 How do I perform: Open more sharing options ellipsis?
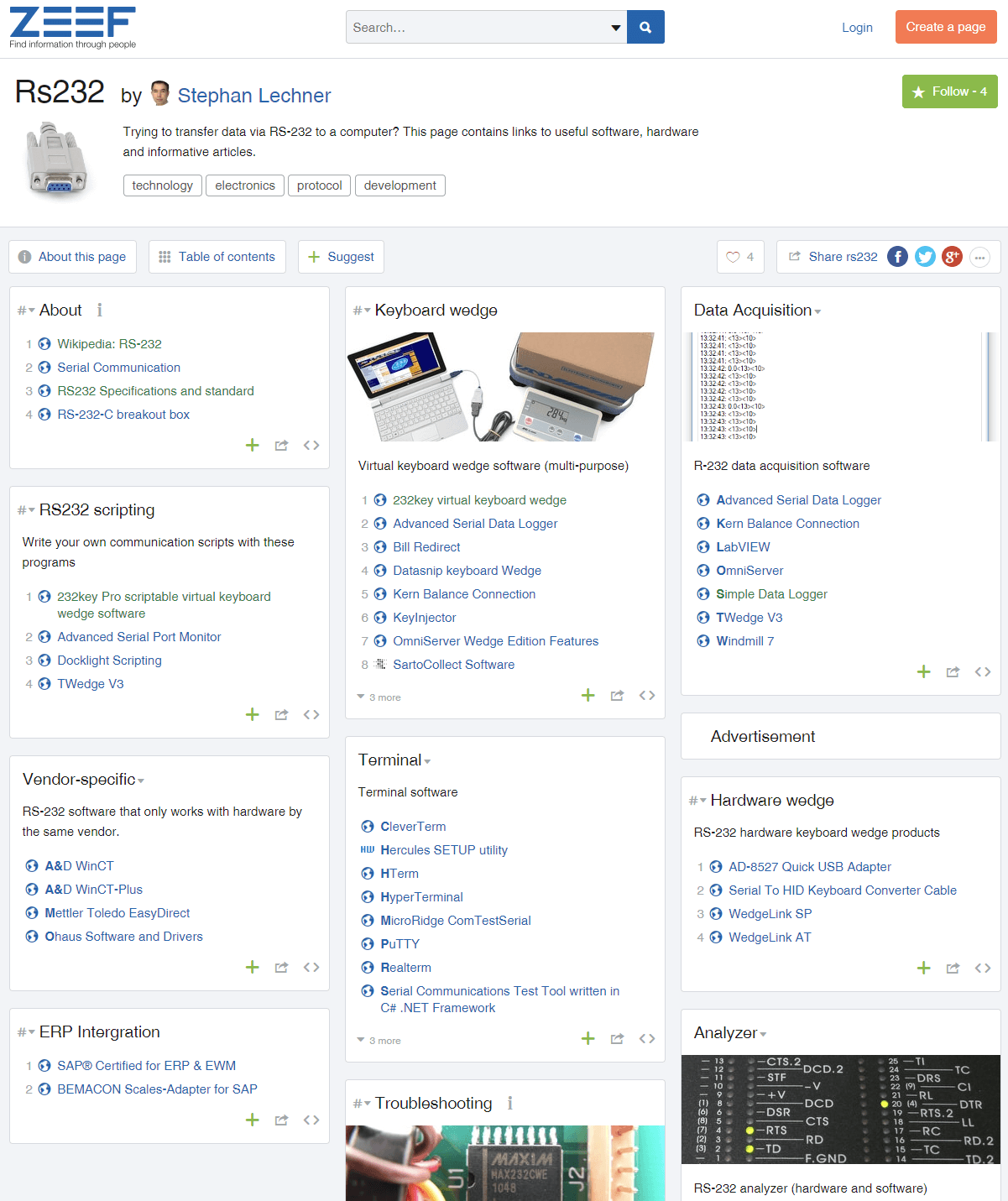[979, 258]
